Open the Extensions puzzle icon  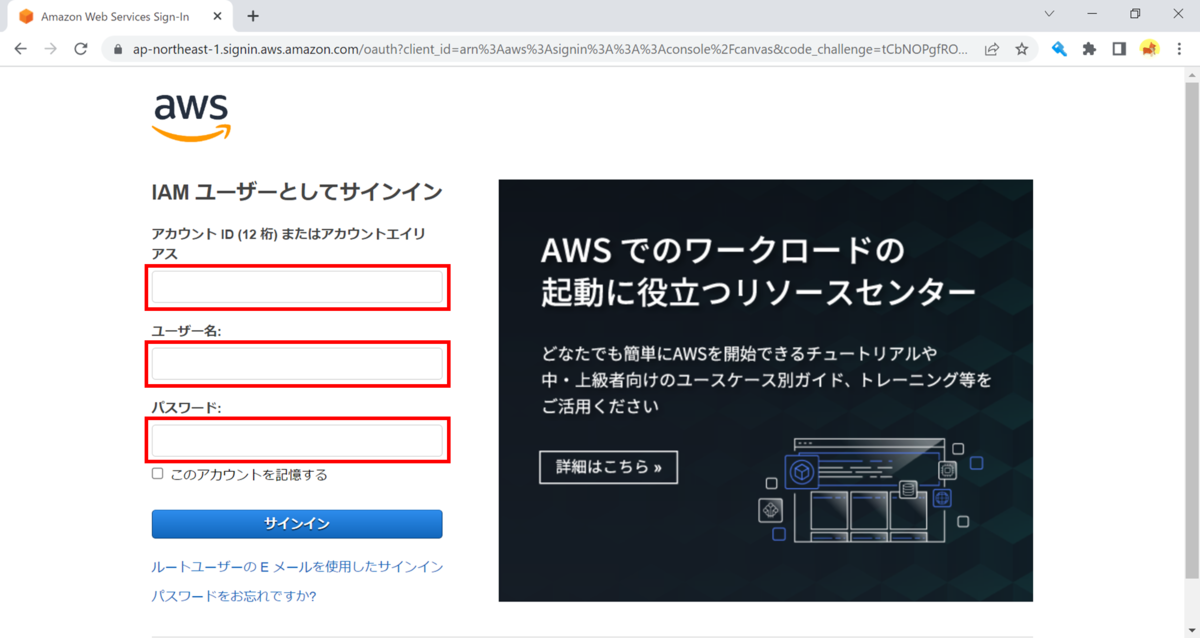pos(1089,48)
